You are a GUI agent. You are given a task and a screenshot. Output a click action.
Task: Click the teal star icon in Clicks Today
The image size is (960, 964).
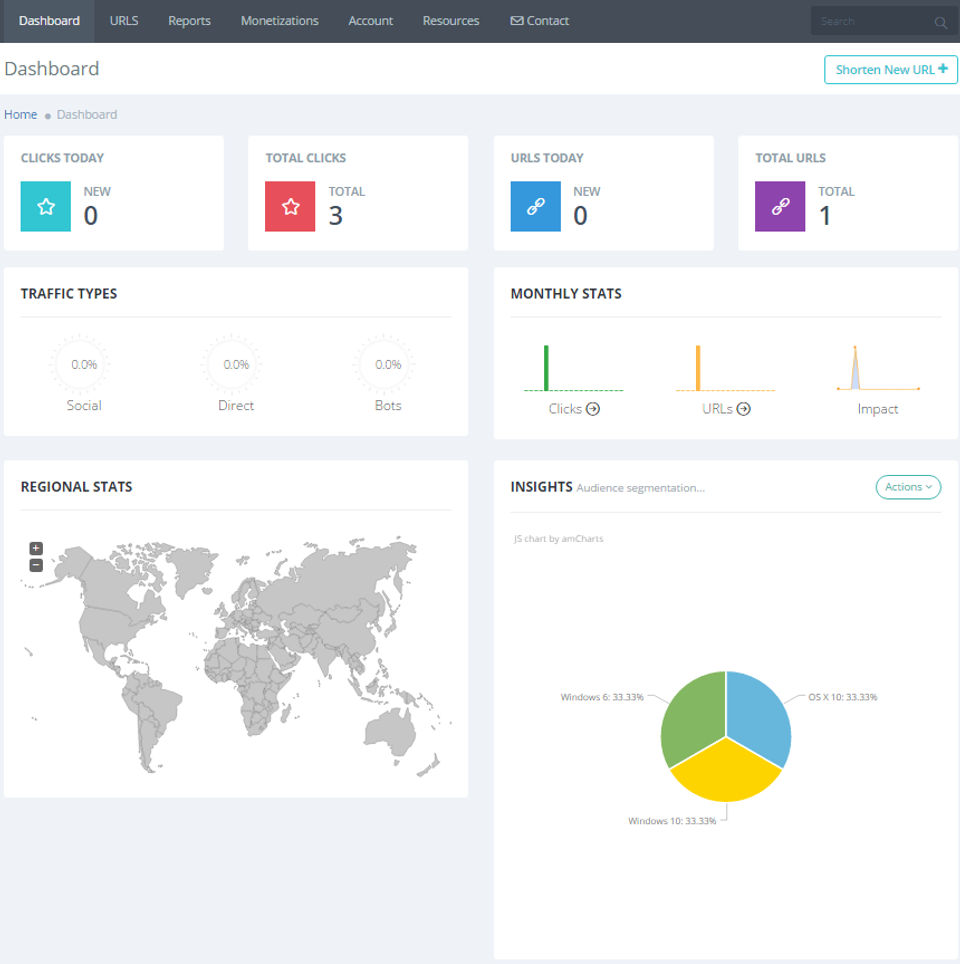pyautogui.click(x=46, y=206)
